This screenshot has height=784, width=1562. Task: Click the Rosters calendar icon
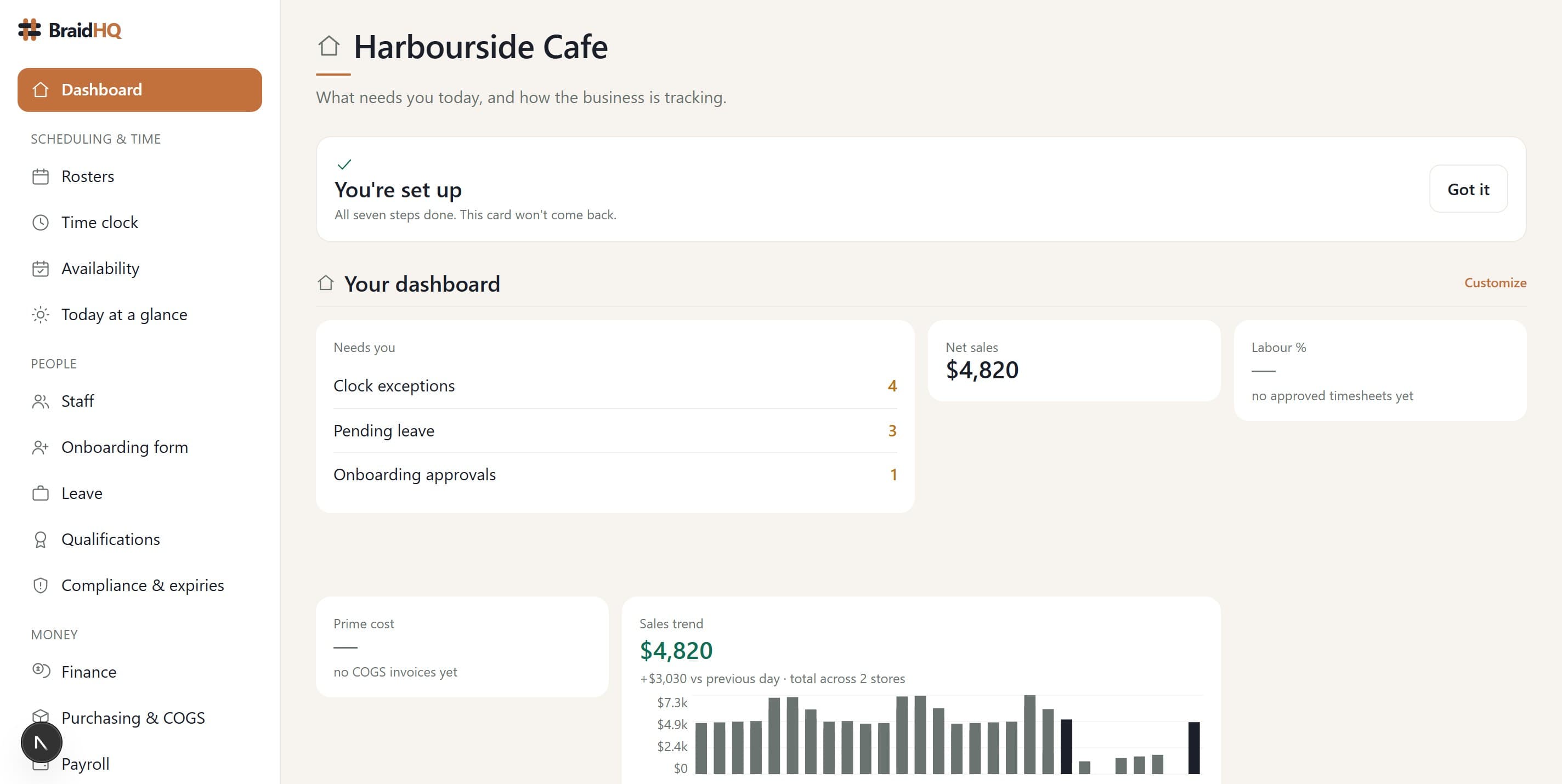tap(41, 177)
